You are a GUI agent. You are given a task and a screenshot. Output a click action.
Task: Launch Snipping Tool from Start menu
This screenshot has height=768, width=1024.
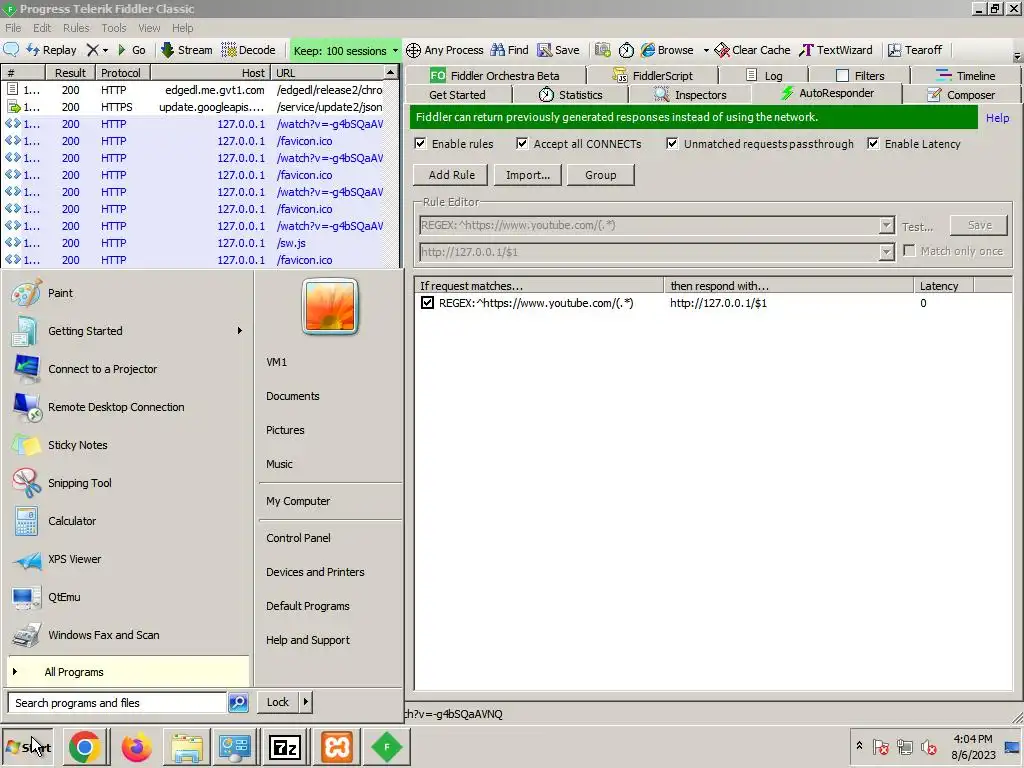128,483
